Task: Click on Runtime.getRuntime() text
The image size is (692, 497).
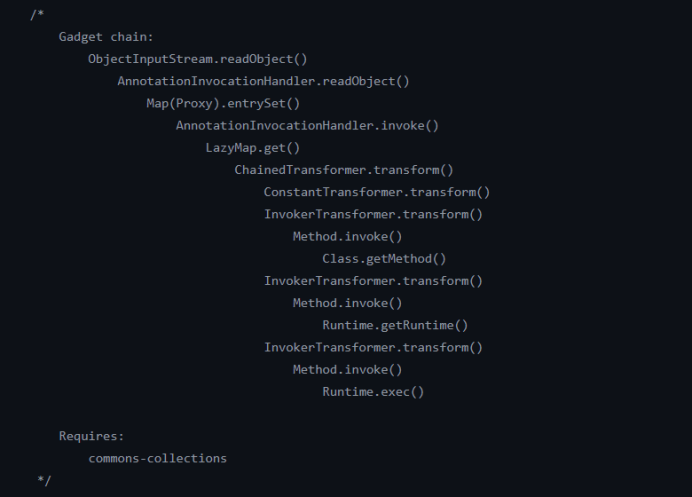Action: pos(395,325)
